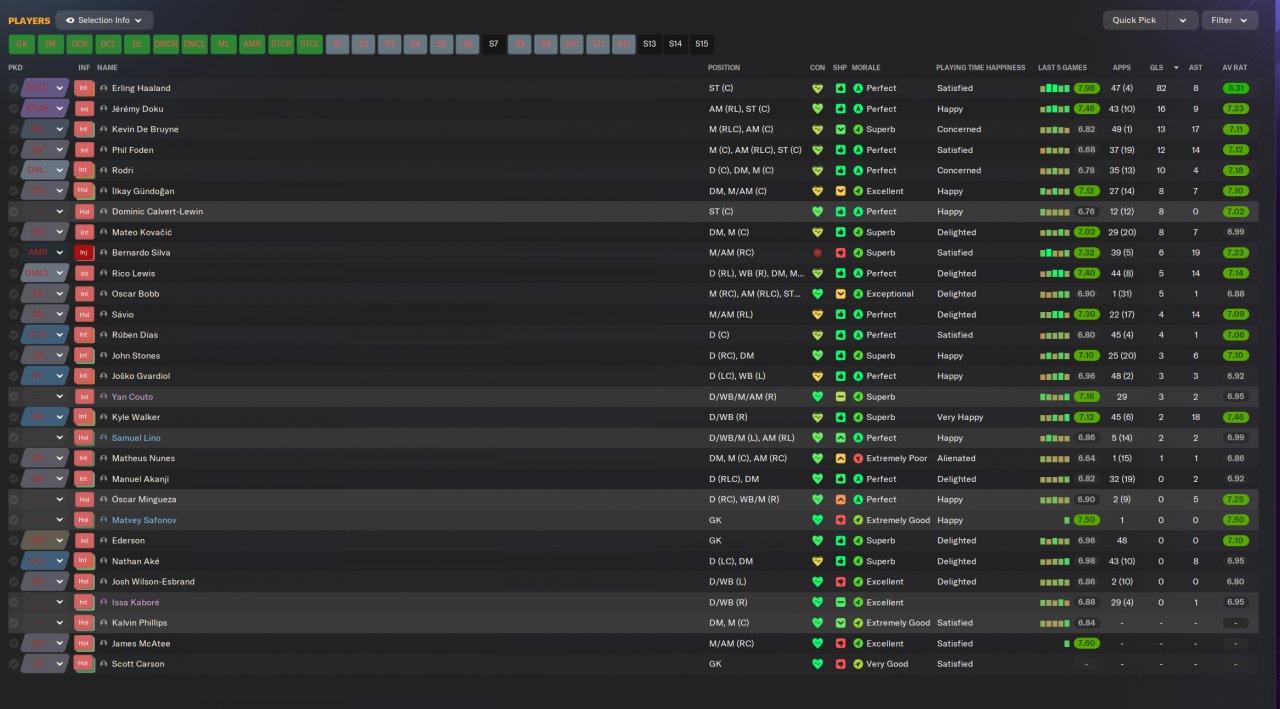This screenshot has width=1280, height=709.
Task: Click Kyle Walker's 7.46 average rating badge
Action: pos(1236,417)
